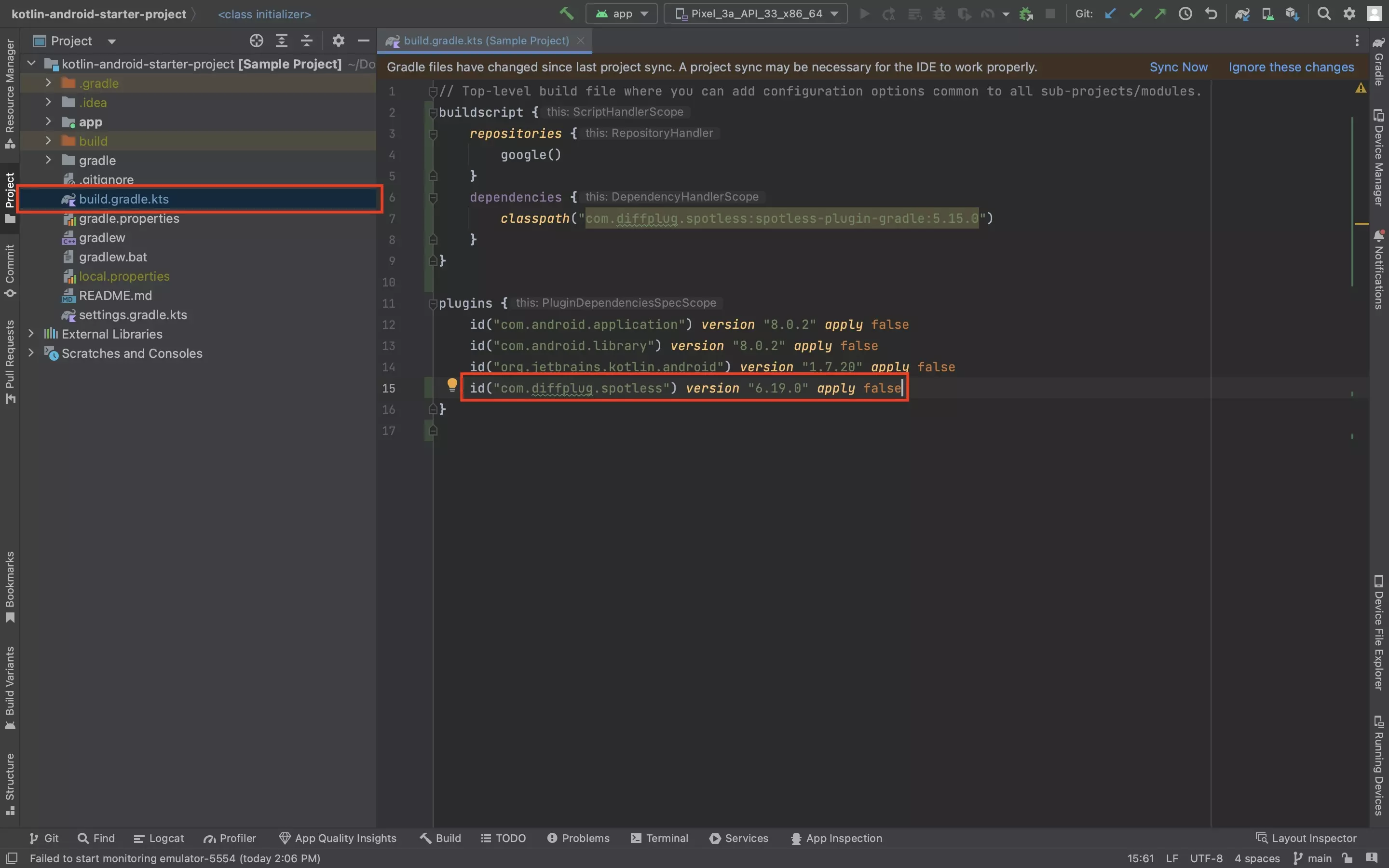Click the Git push icon in toolbar
Viewport: 1389px width, 868px height.
1159,14
